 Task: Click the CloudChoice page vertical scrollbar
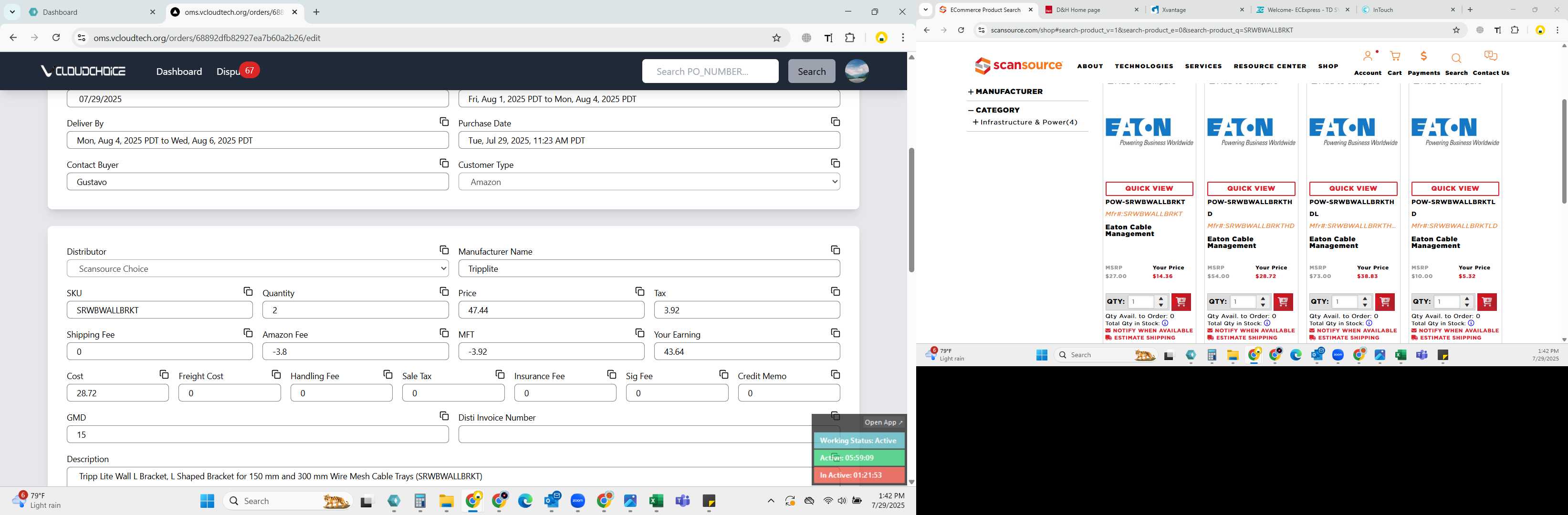tap(911, 210)
